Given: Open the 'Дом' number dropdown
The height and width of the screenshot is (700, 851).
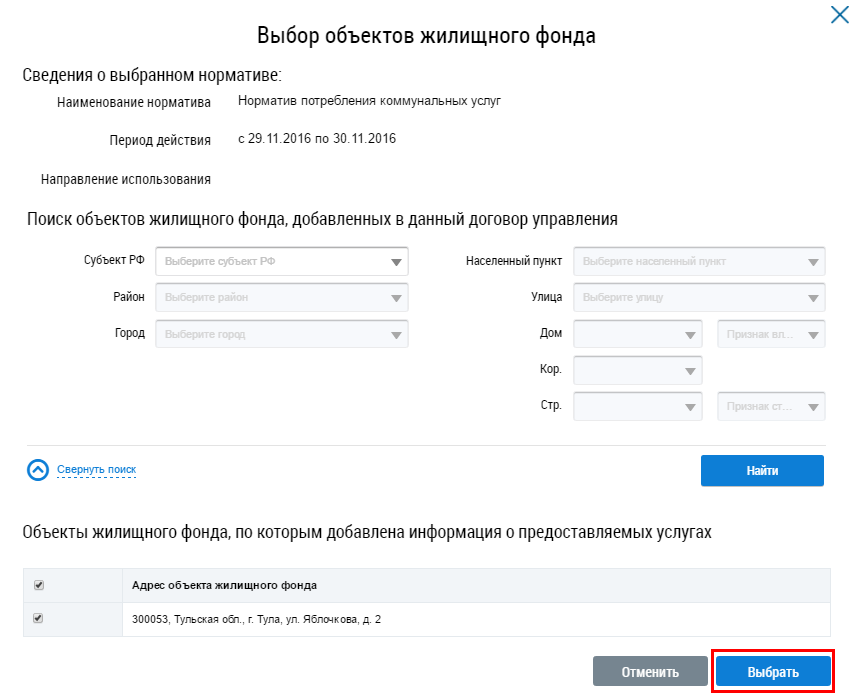Looking at the screenshot, I should (638, 333).
